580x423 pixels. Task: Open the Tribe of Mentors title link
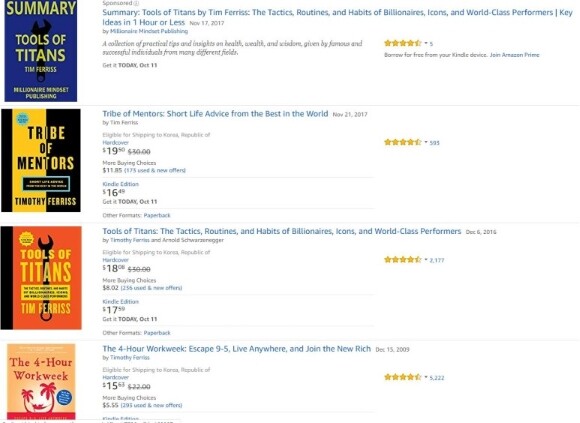(x=215, y=114)
